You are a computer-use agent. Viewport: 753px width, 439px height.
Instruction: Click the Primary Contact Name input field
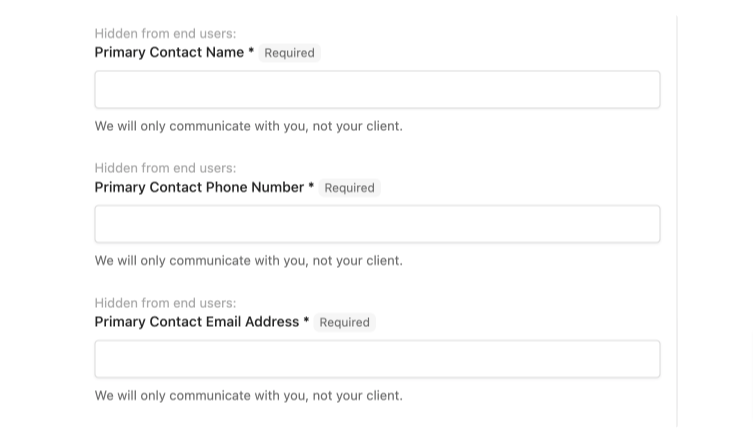coord(377,89)
